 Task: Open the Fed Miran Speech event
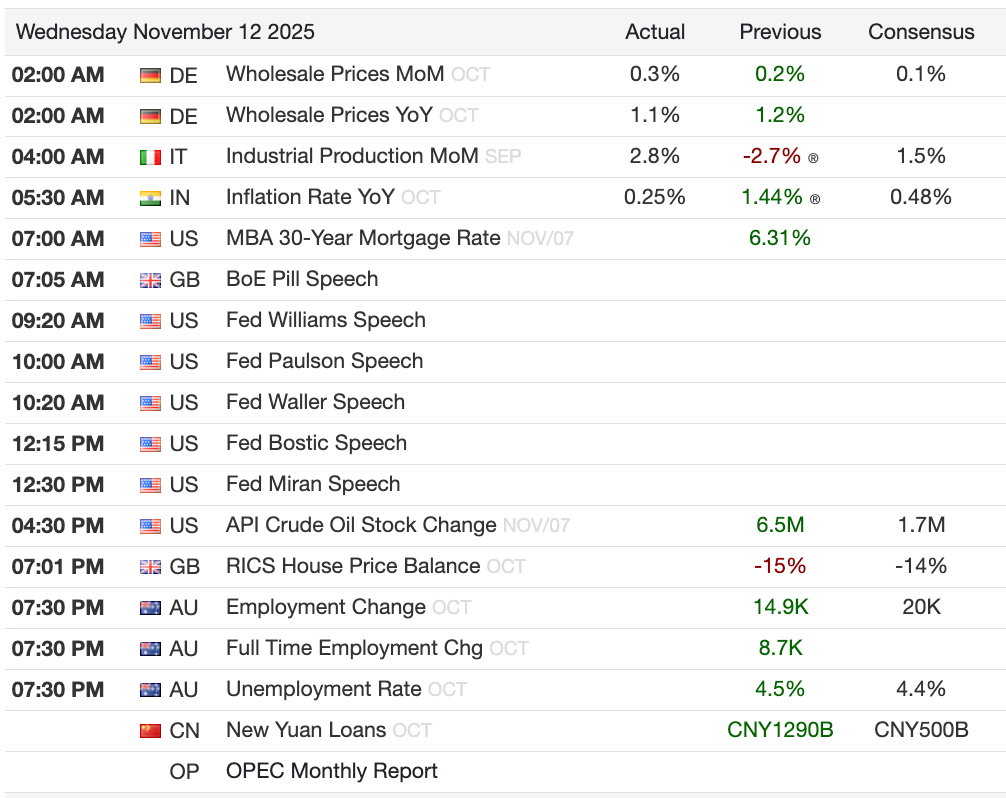click(313, 484)
